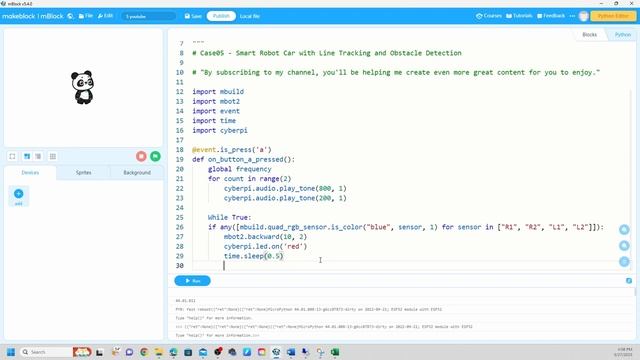Select the large stage layout icon

[27, 156]
